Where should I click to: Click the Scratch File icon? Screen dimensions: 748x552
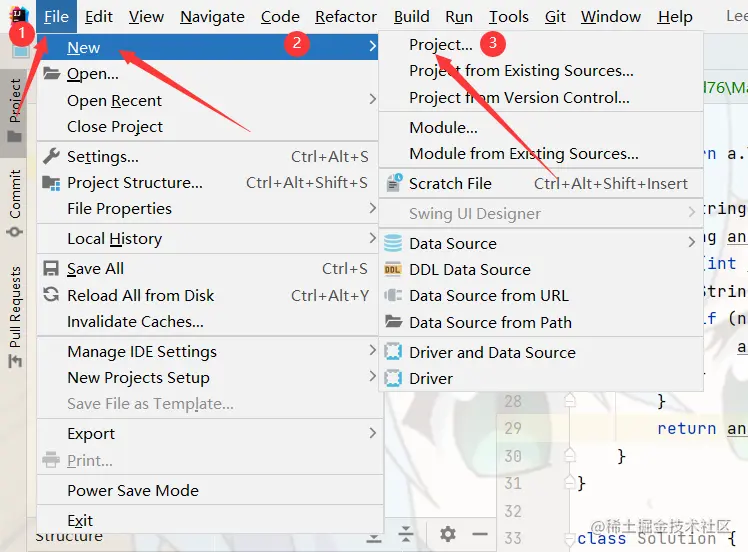(394, 183)
